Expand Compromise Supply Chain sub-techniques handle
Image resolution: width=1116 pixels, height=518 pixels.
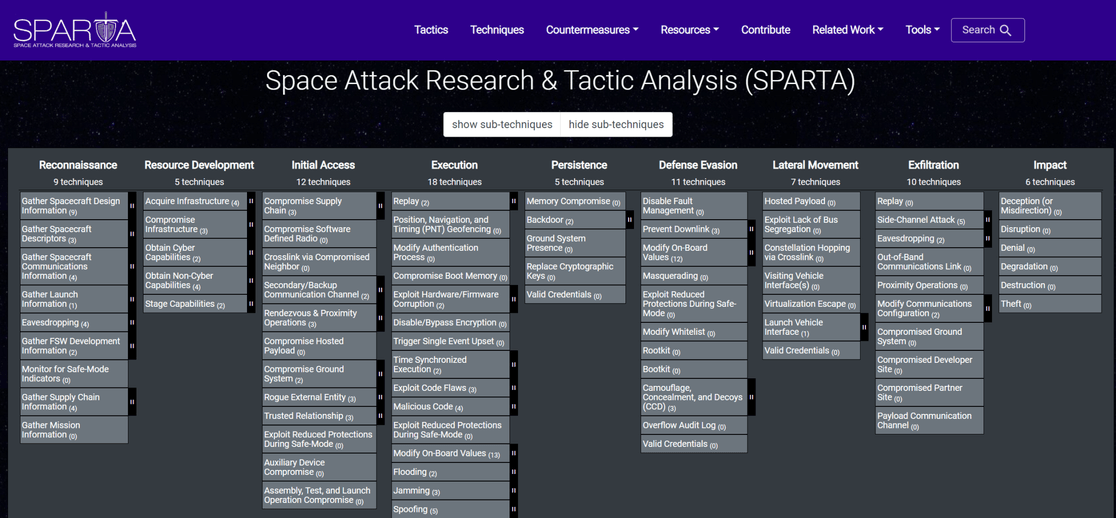(x=379, y=206)
